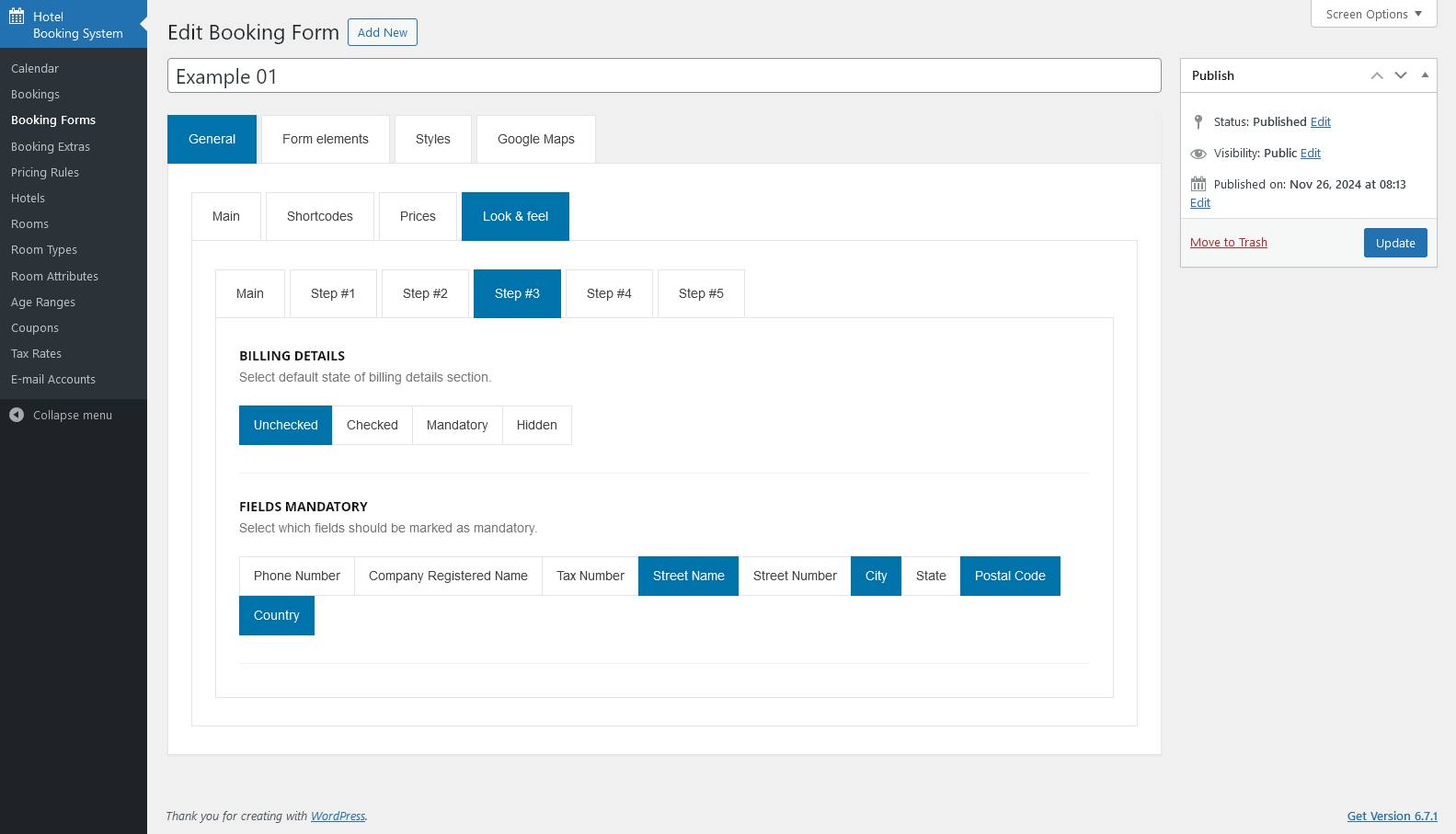The image size is (1456, 834).
Task: Open the Form elements tab
Action: pyautogui.click(x=326, y=139)
